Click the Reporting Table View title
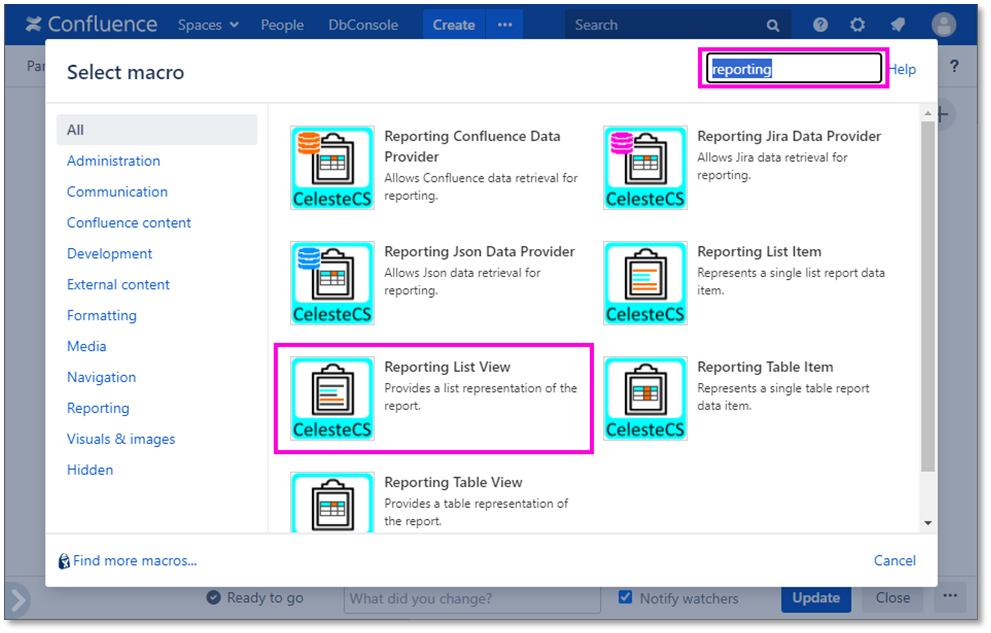991x633 pixels. click(453, 483)
